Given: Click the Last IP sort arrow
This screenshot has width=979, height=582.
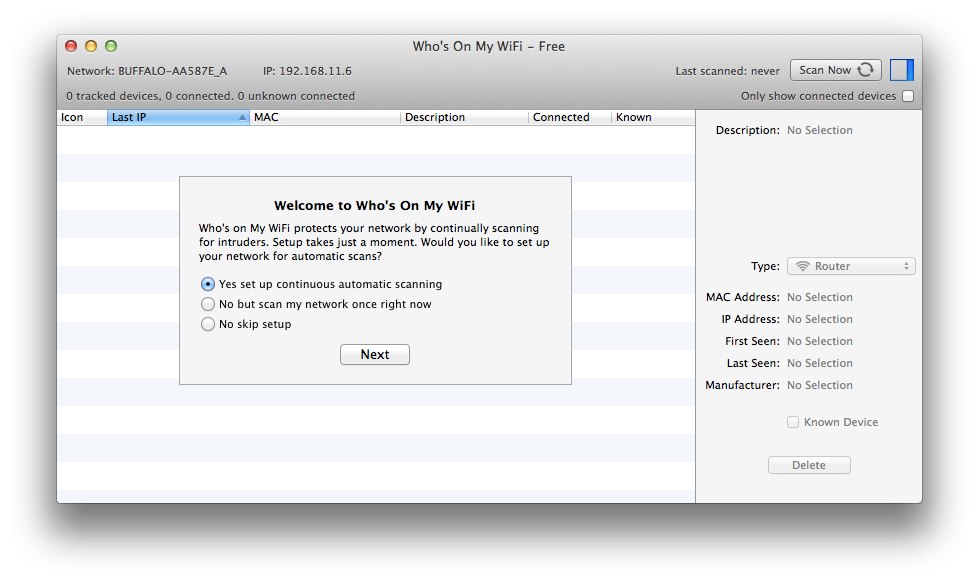Looking at the screenshot, I should tap(242, 117).
